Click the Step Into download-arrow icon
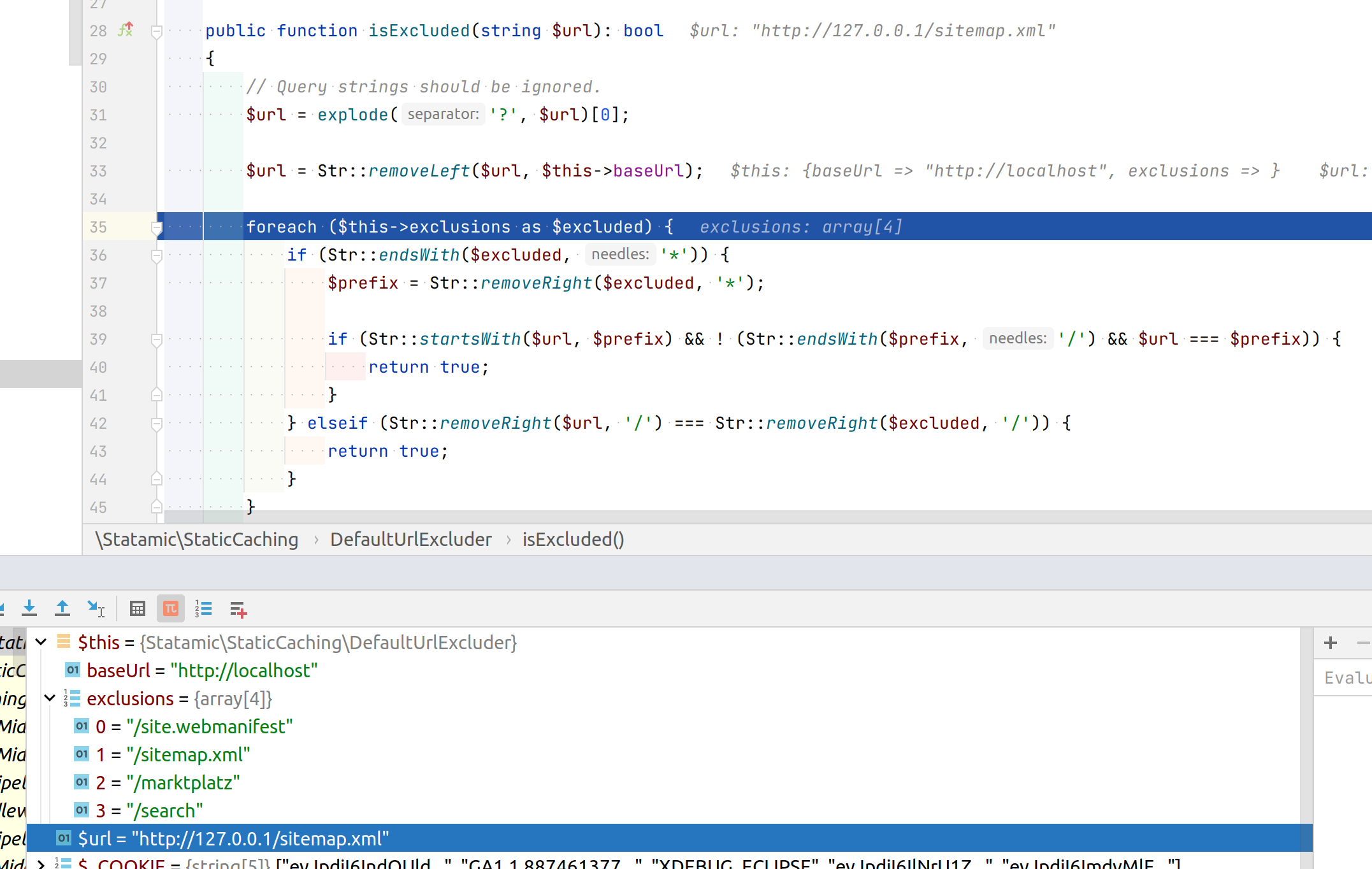The height and width of the screenshot is (869, 1372). [29, 608]
